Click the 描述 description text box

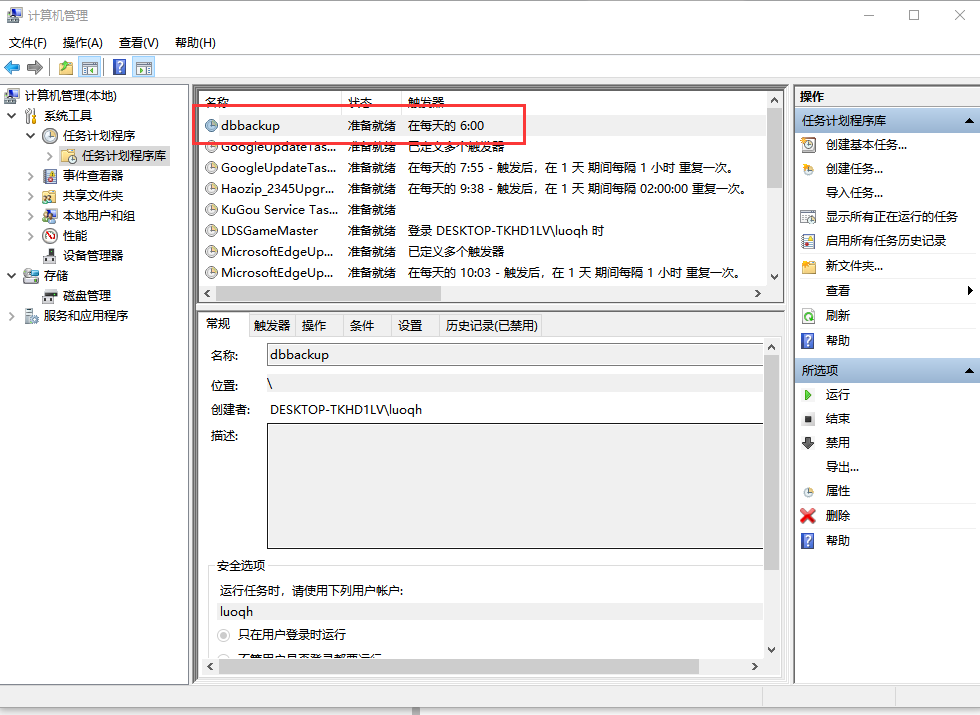515,486
